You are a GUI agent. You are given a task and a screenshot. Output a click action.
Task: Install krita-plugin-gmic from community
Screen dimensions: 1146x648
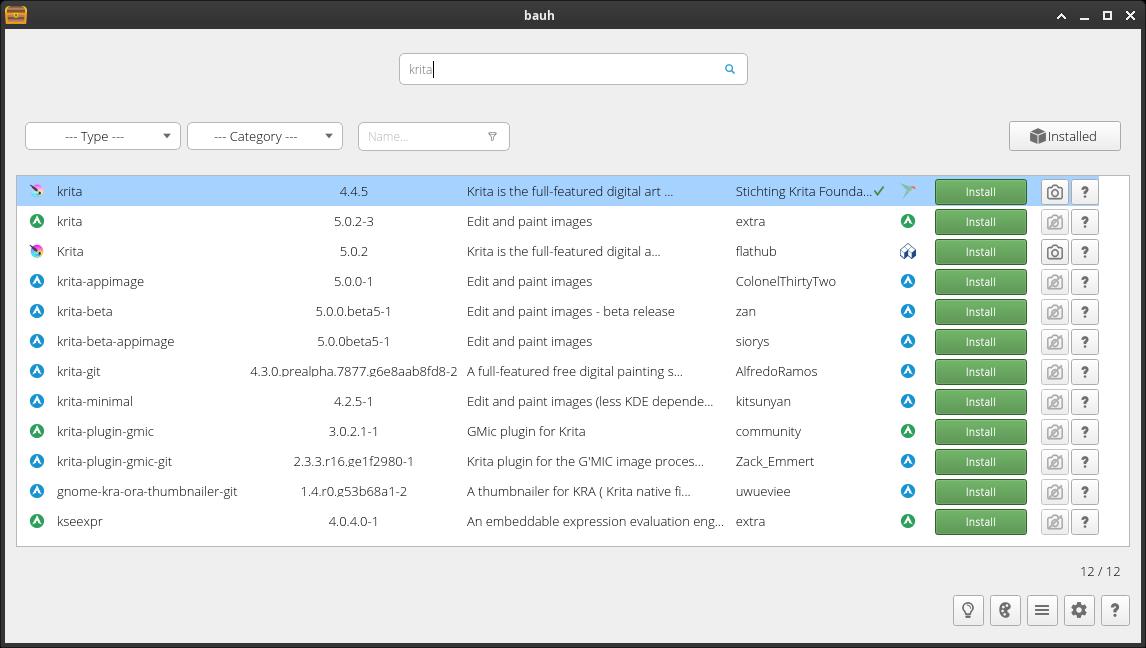(980, 432)
